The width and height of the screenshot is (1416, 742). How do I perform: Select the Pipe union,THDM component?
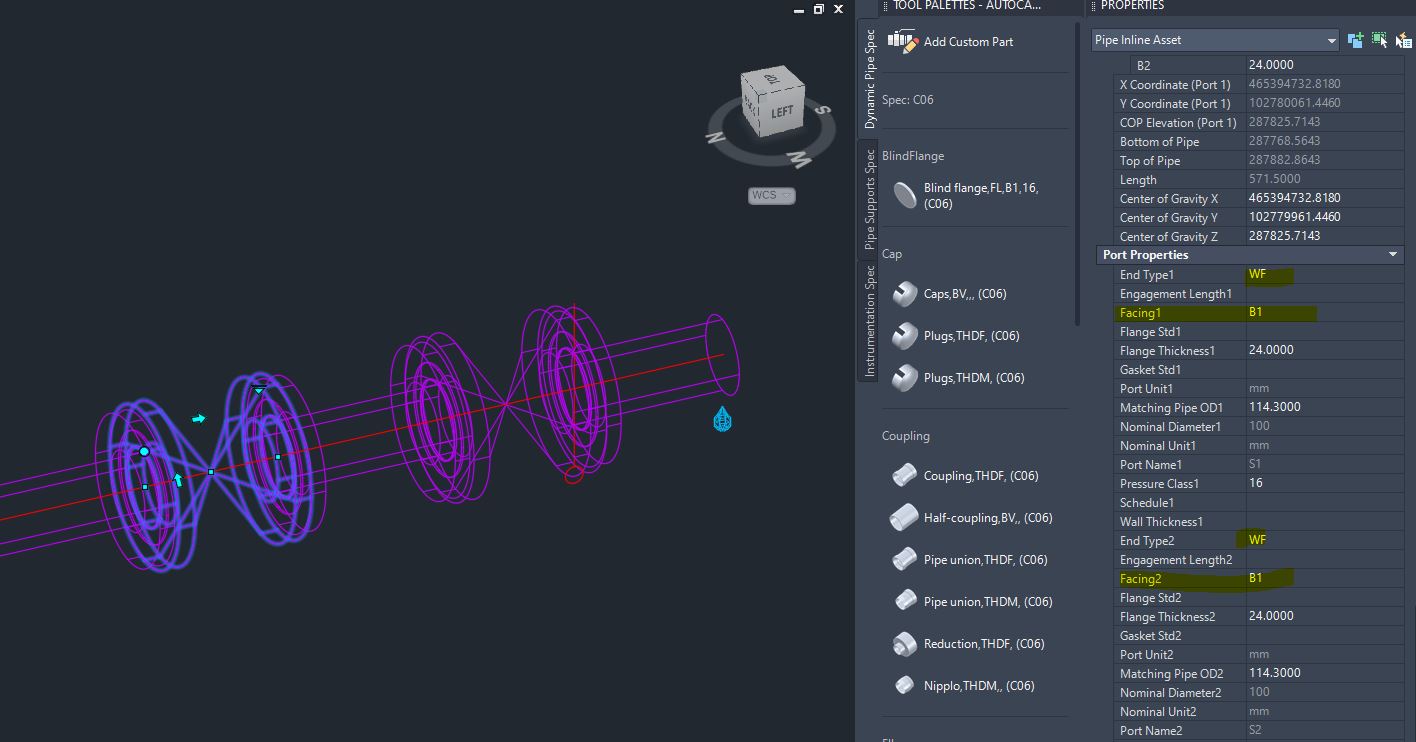pyautogui.click(x=966, y=601)
